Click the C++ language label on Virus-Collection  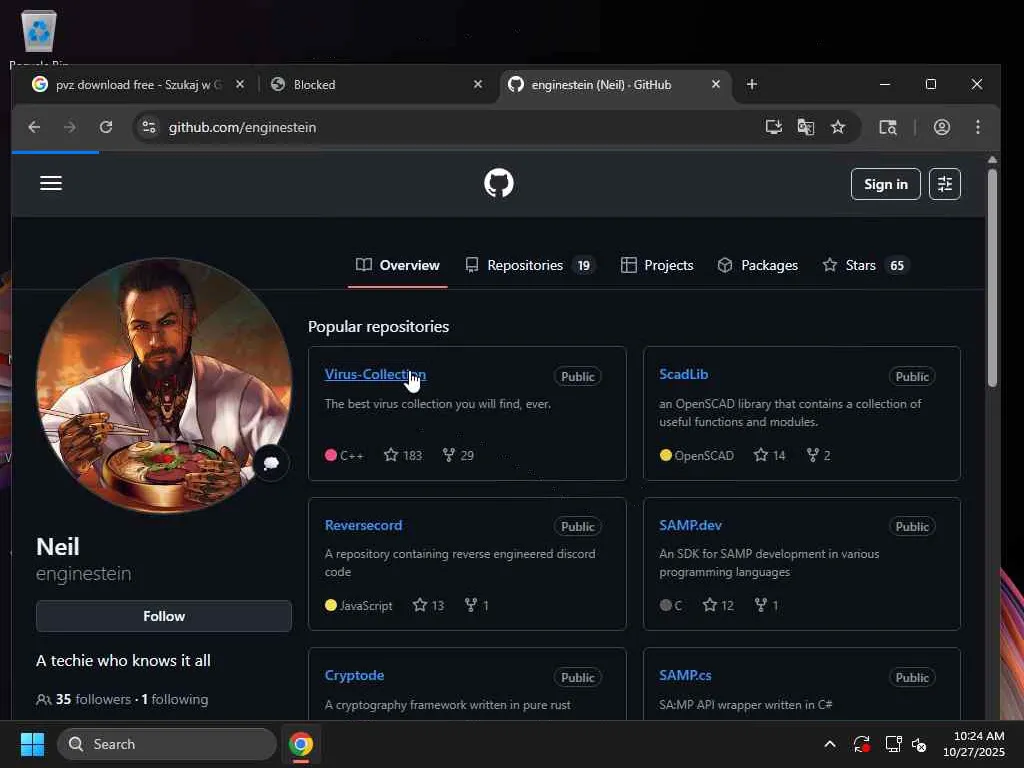pos(344,455)
